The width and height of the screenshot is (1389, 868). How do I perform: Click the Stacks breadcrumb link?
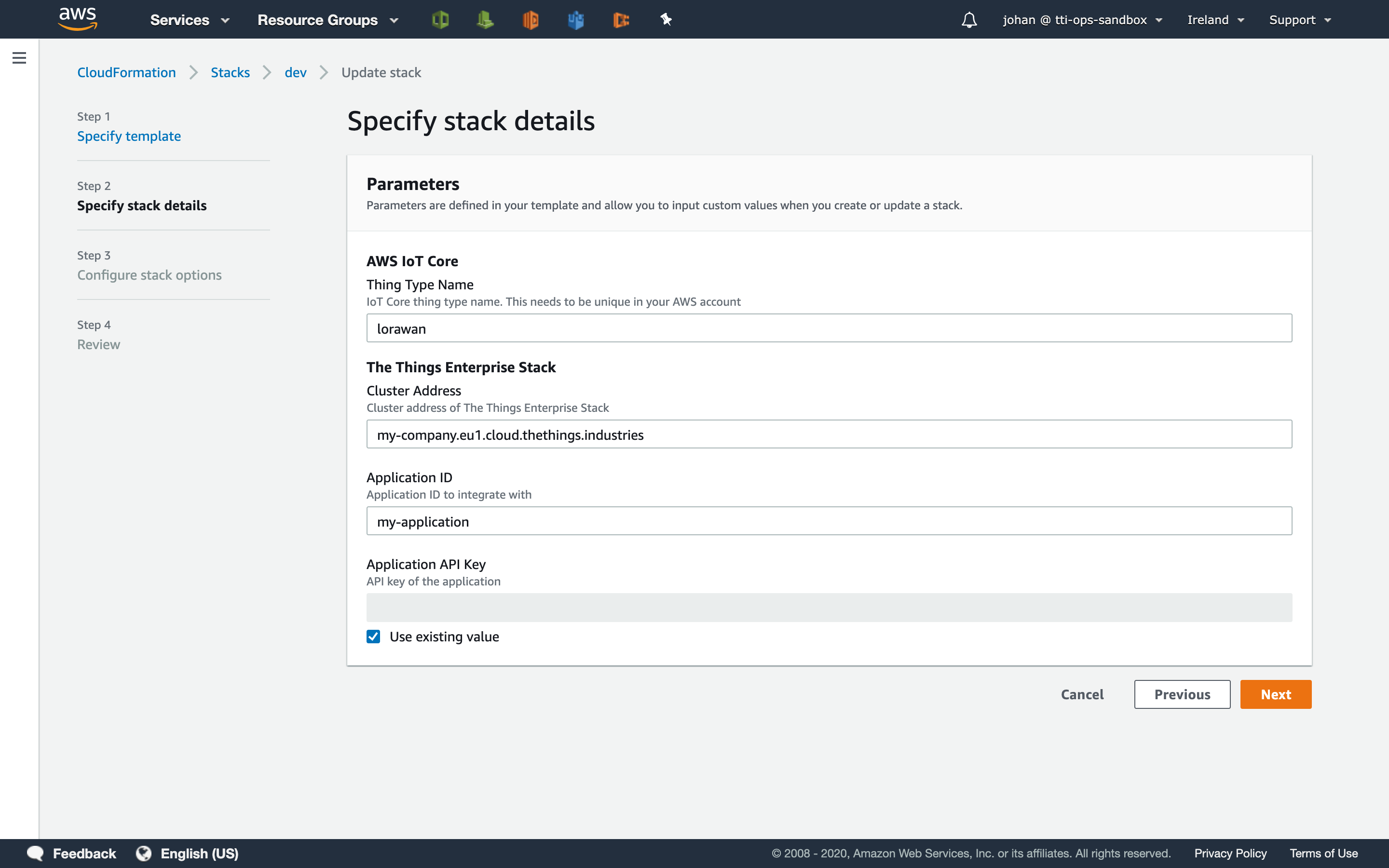230,72
